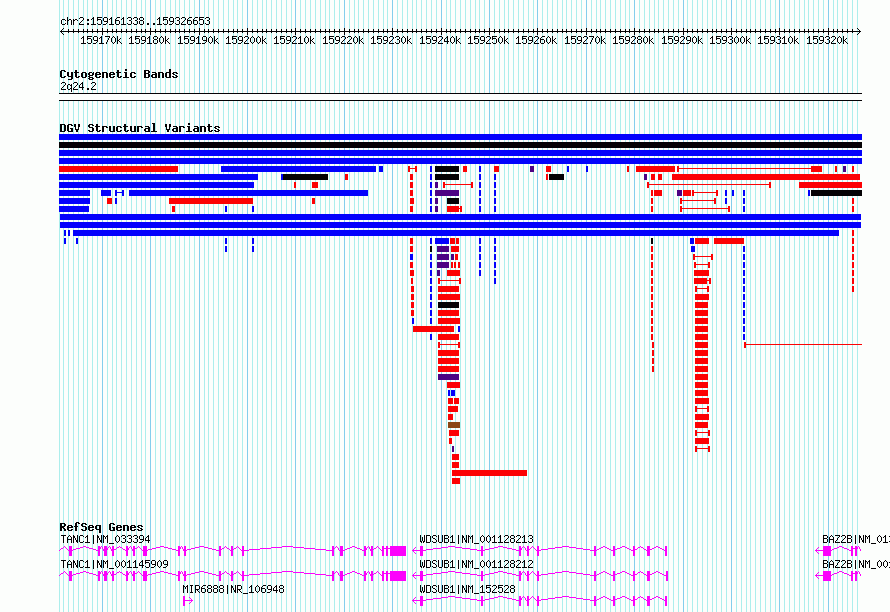
Task: Click the 159190k ruler mark
Action: click(198, 40)
